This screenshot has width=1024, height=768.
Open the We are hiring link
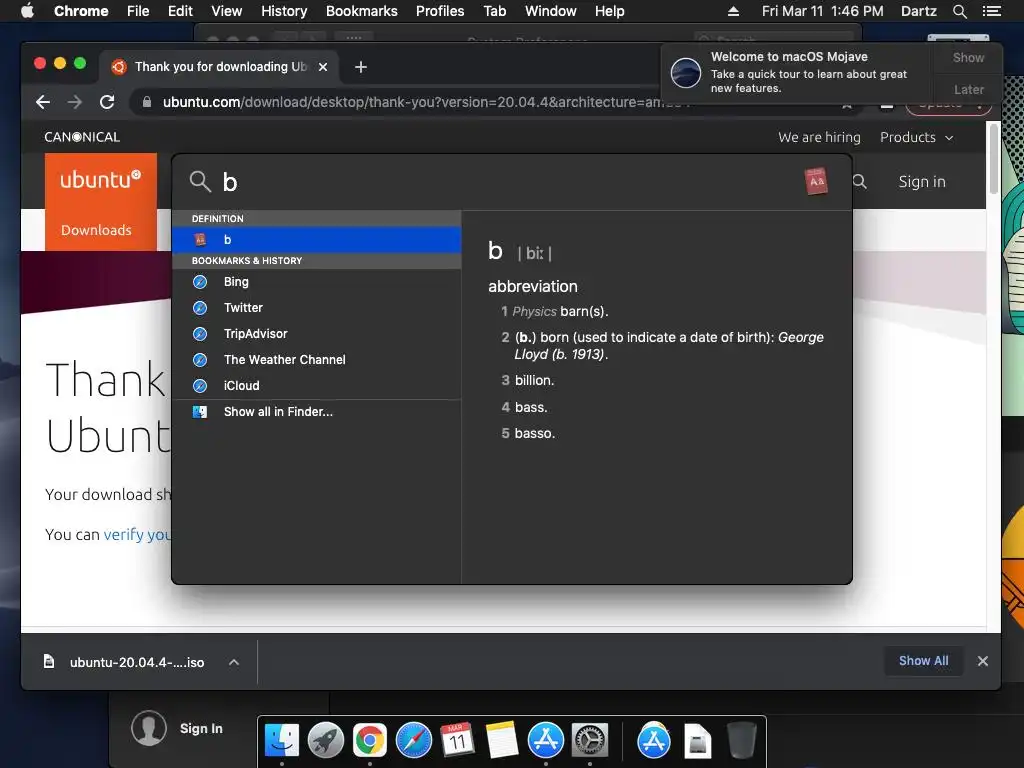[819, 137]
